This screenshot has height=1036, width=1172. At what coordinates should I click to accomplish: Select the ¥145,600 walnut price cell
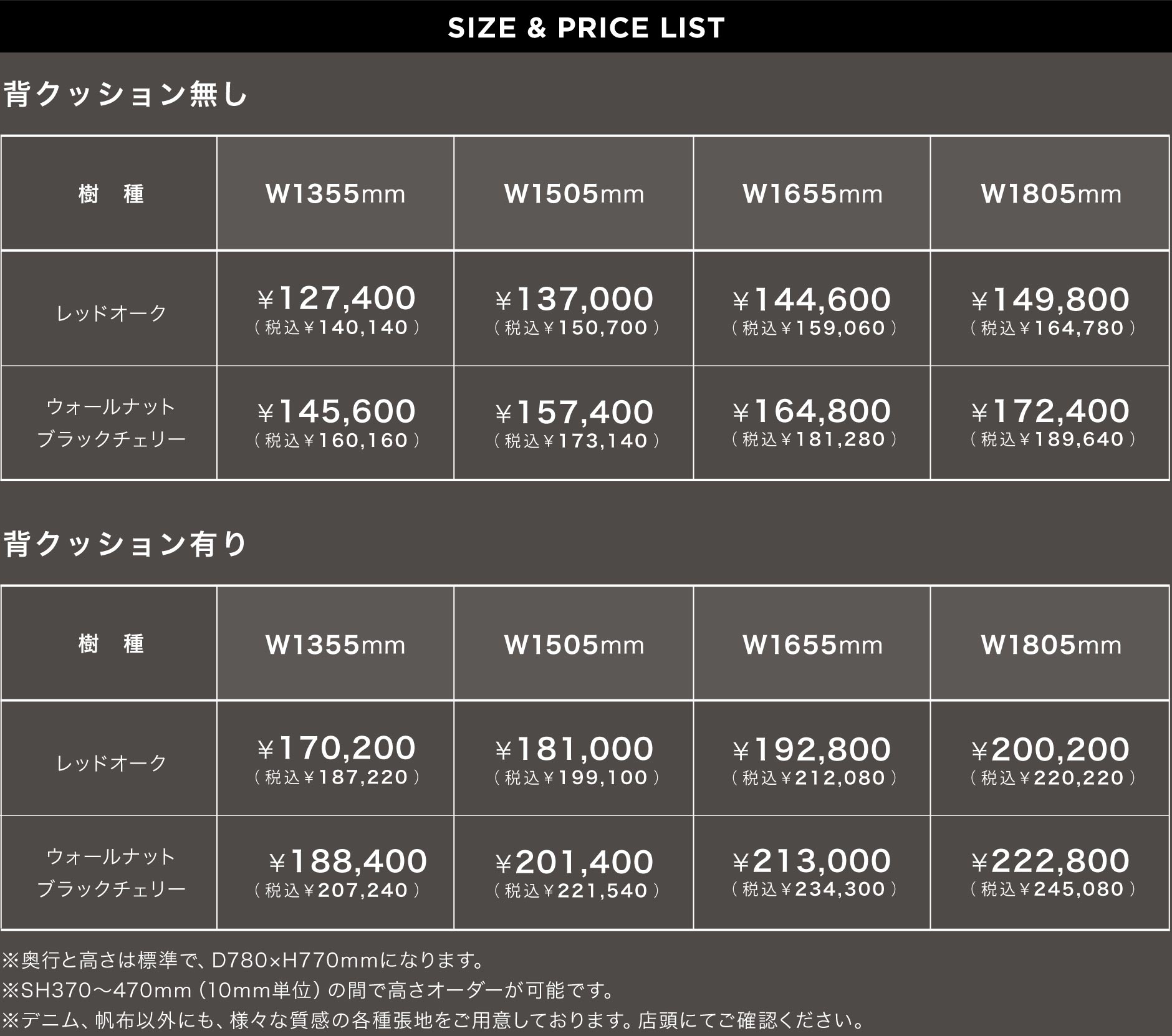pos(335,422)
